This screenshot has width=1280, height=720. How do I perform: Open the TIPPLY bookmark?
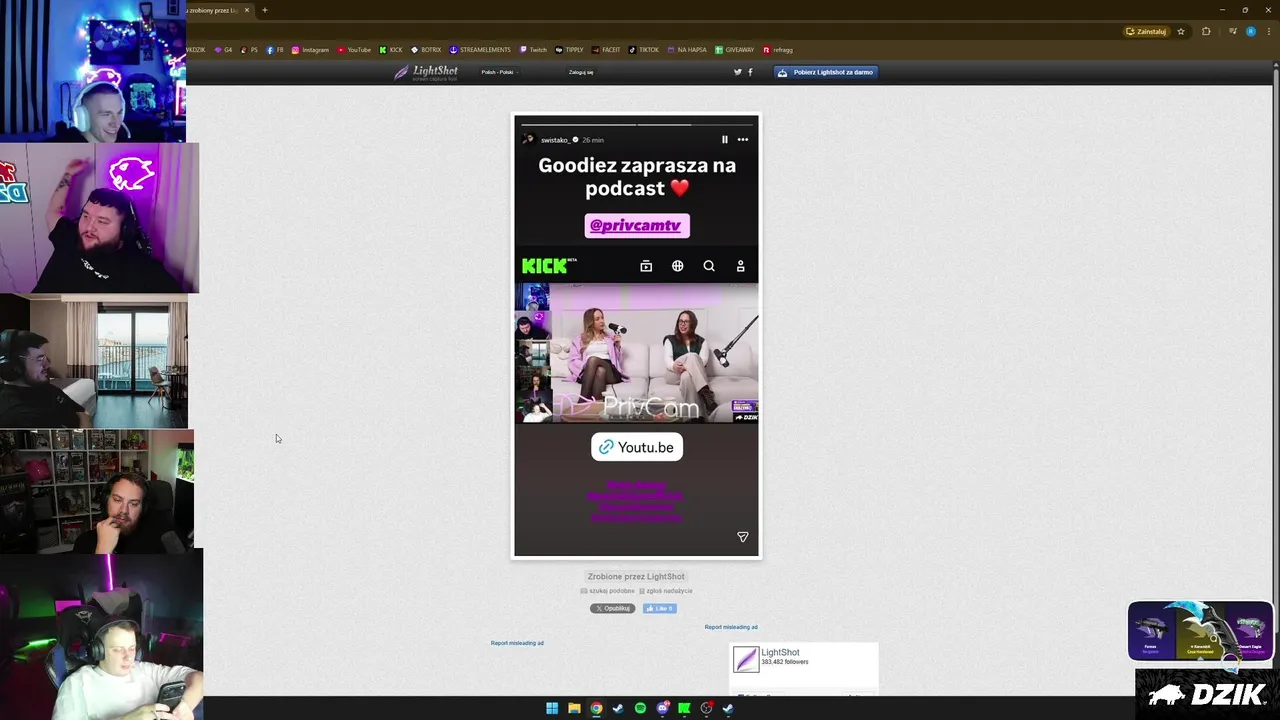tap(569, 50)
